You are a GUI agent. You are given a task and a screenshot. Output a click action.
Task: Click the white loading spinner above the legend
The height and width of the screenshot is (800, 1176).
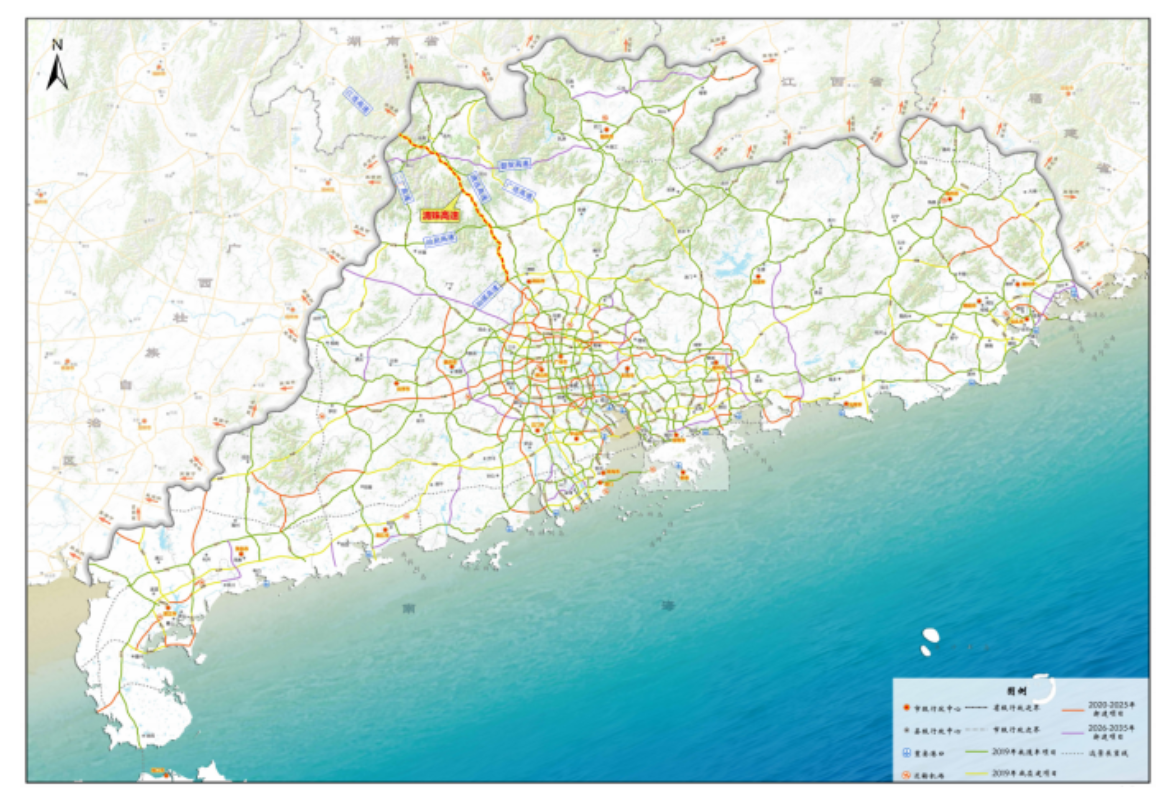[1043, 689]
